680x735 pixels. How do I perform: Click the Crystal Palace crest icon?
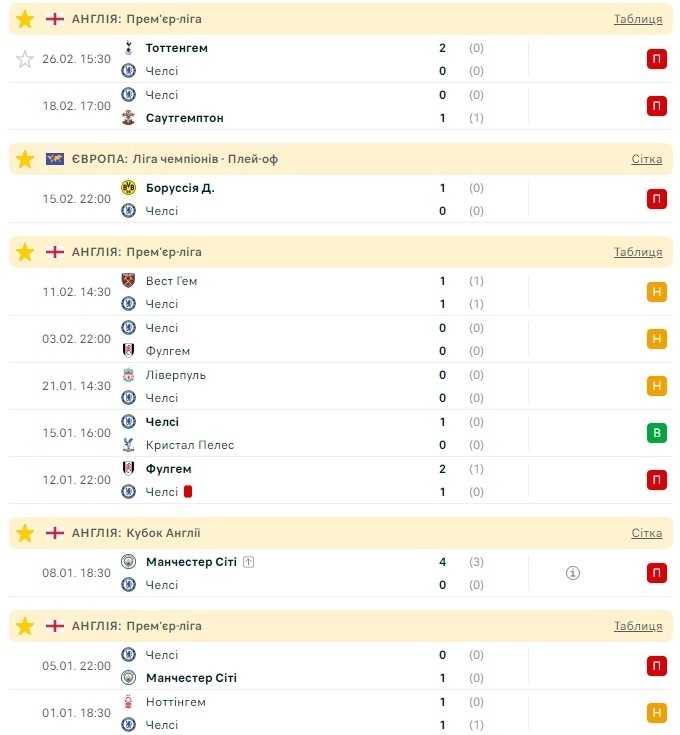(128, 445)
